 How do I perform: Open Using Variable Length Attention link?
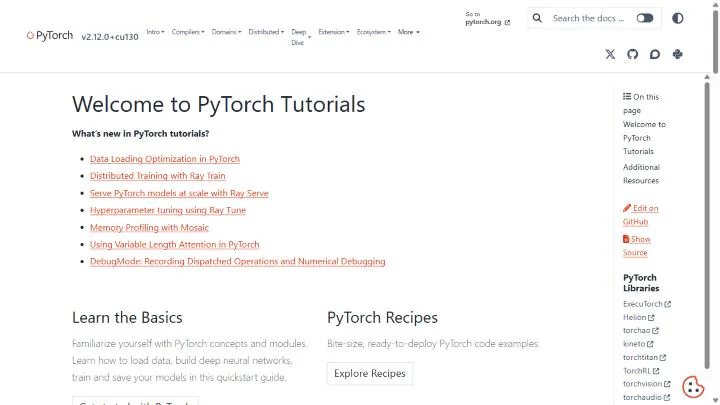tap(174, 244)
